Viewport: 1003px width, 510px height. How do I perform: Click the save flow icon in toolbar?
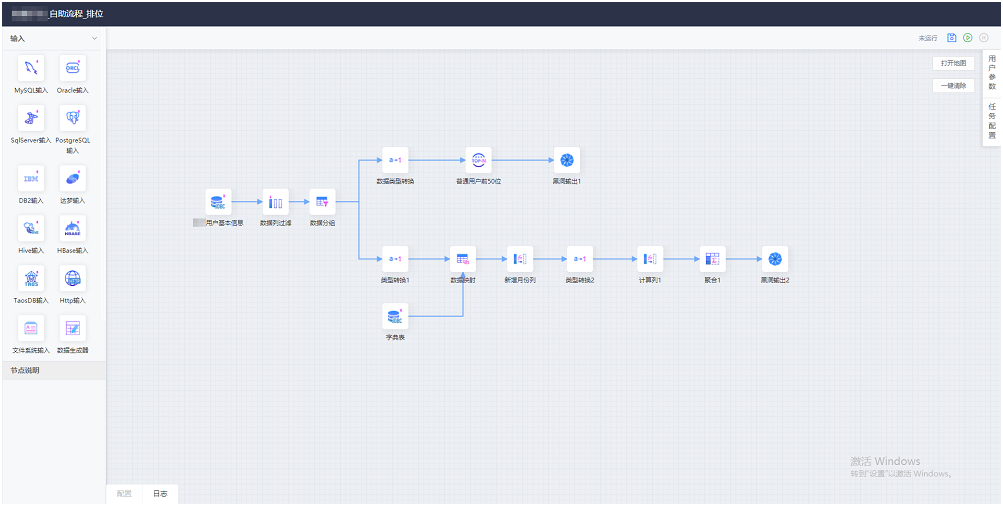(x=952, y=37)
